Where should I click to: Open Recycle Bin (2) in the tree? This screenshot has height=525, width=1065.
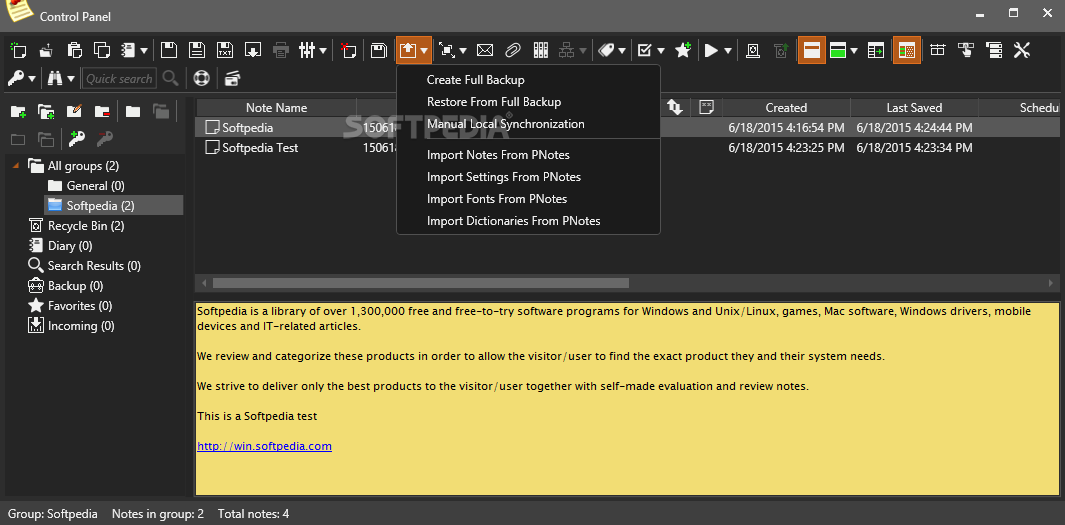pyautogui.click(x=76, y=225)
